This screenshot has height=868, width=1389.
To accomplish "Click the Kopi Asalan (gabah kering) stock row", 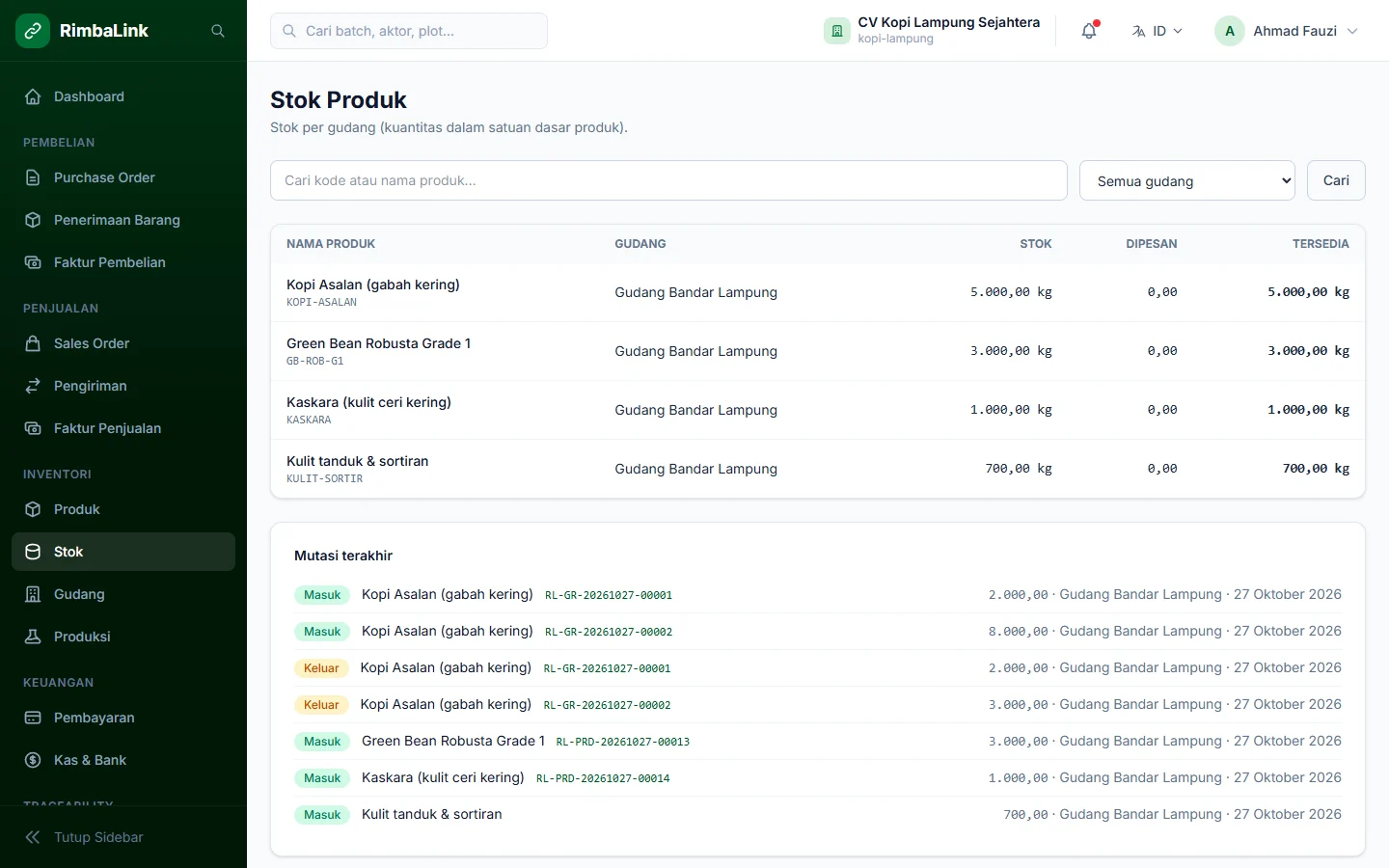I will [818, 292].
